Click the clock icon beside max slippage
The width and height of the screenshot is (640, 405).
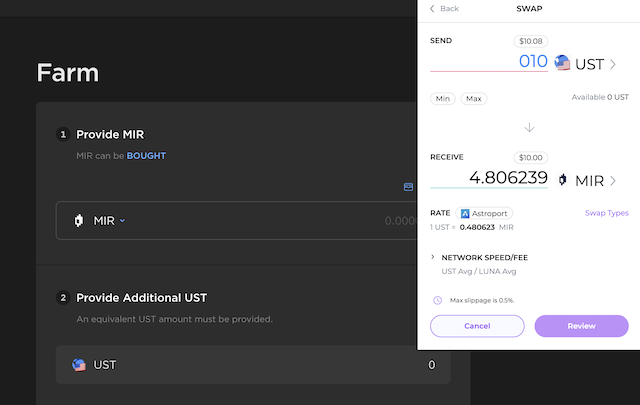click(437, 300)
